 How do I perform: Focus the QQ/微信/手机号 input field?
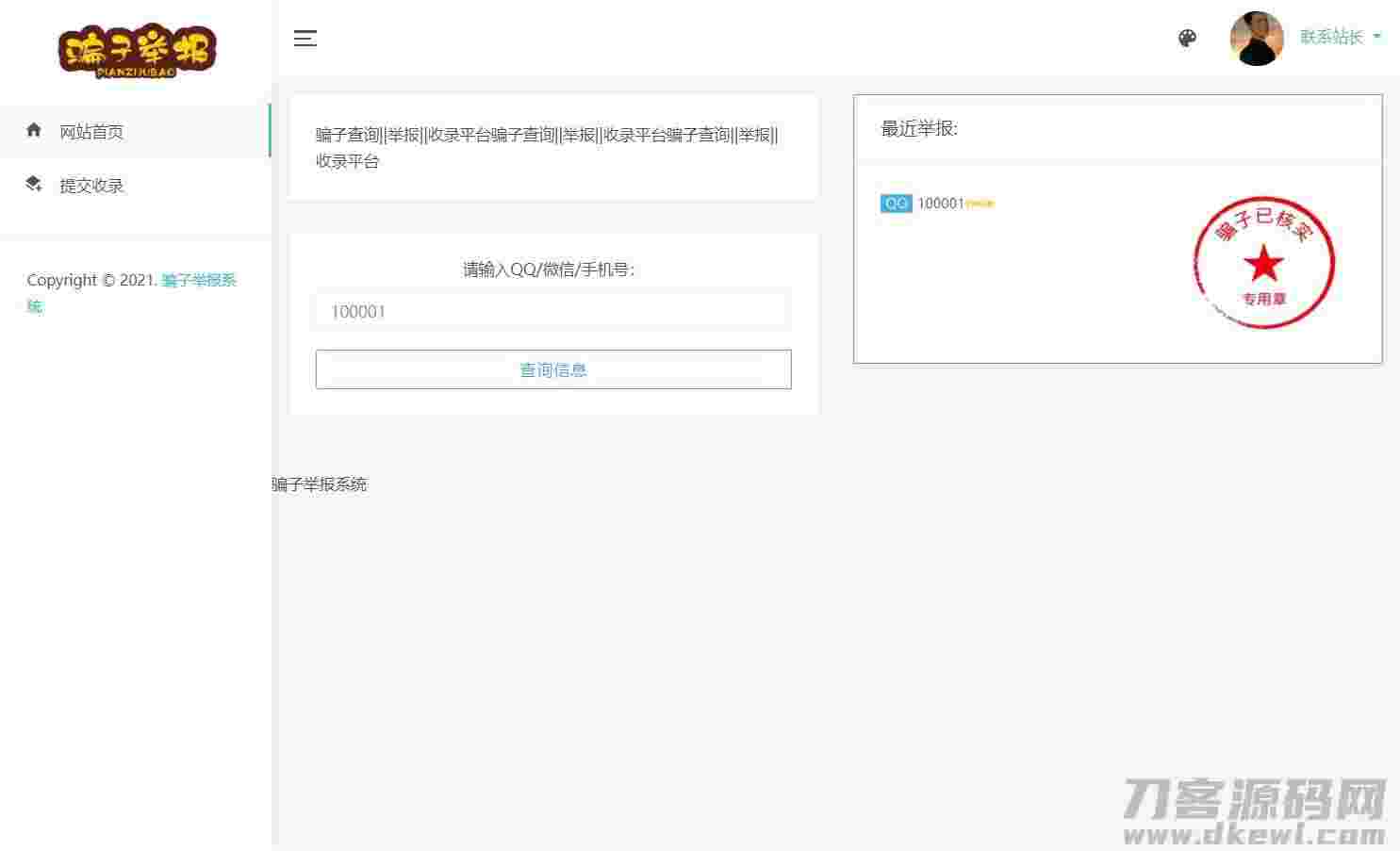coord(553,311)
